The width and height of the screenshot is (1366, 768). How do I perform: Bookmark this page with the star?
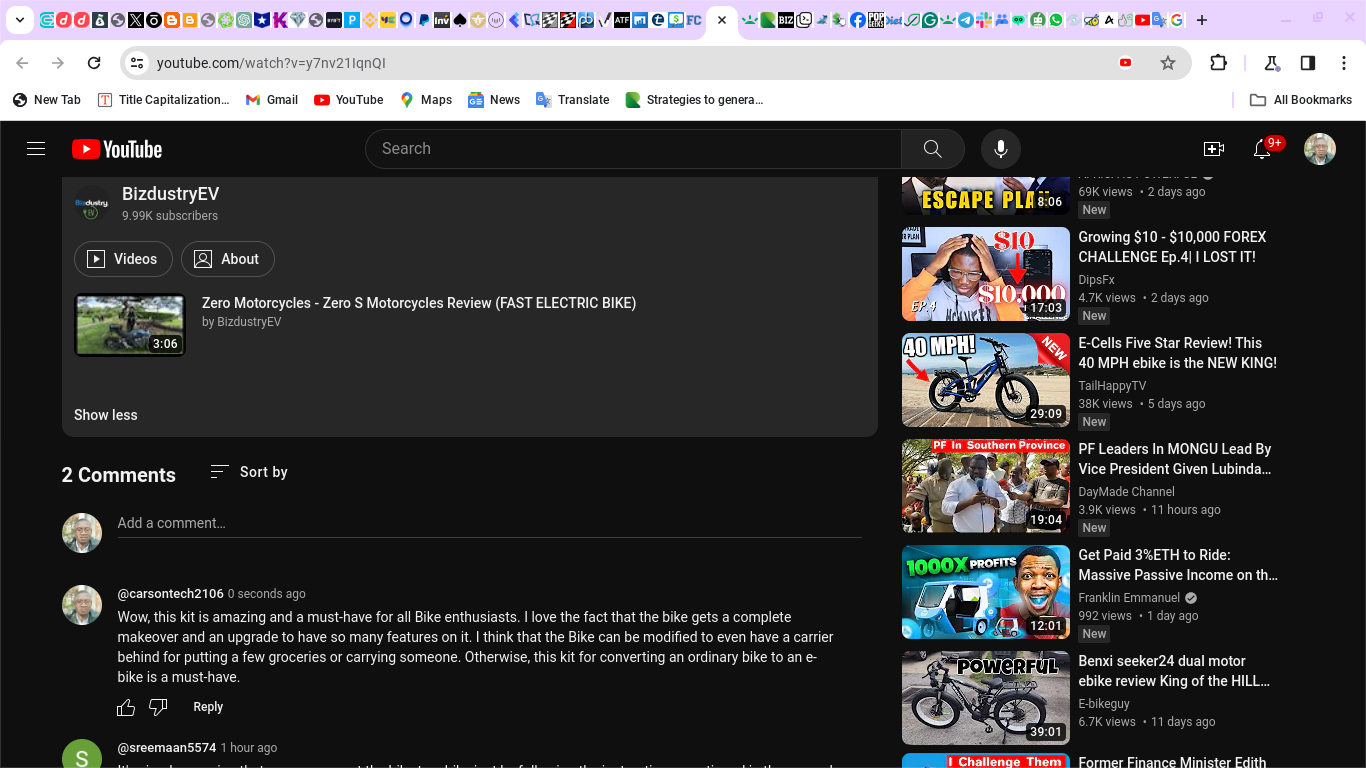(x=1168, y=63)
